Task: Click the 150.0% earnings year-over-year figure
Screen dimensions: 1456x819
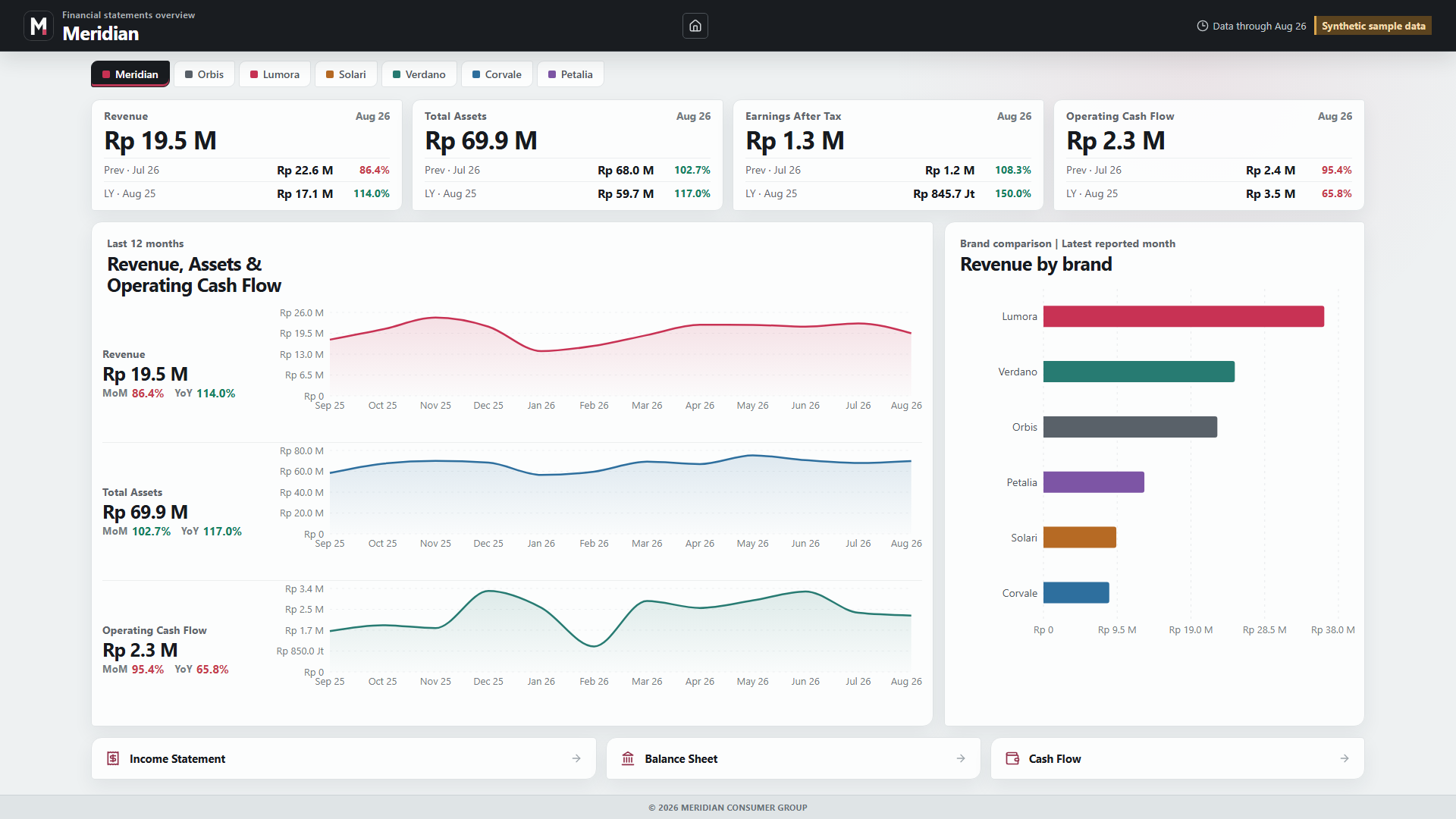Action: point(1013,194)
